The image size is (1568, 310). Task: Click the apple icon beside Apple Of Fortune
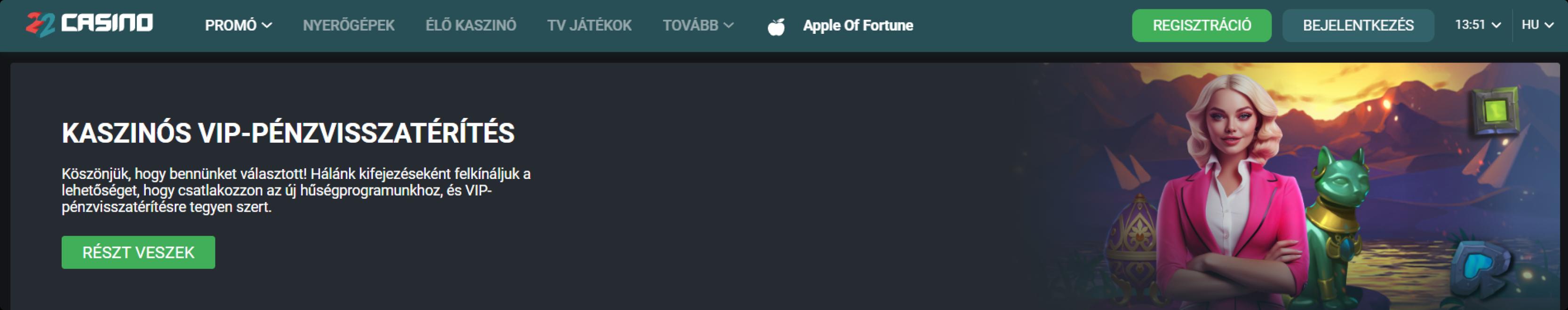[775, 26]
